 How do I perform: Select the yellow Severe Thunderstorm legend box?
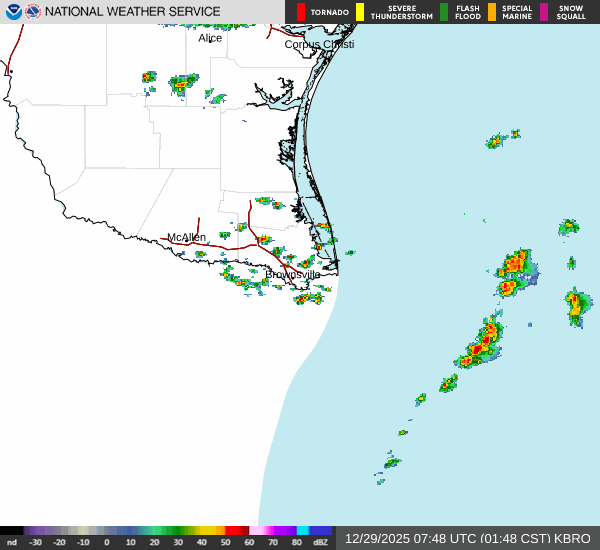point(360,12)
